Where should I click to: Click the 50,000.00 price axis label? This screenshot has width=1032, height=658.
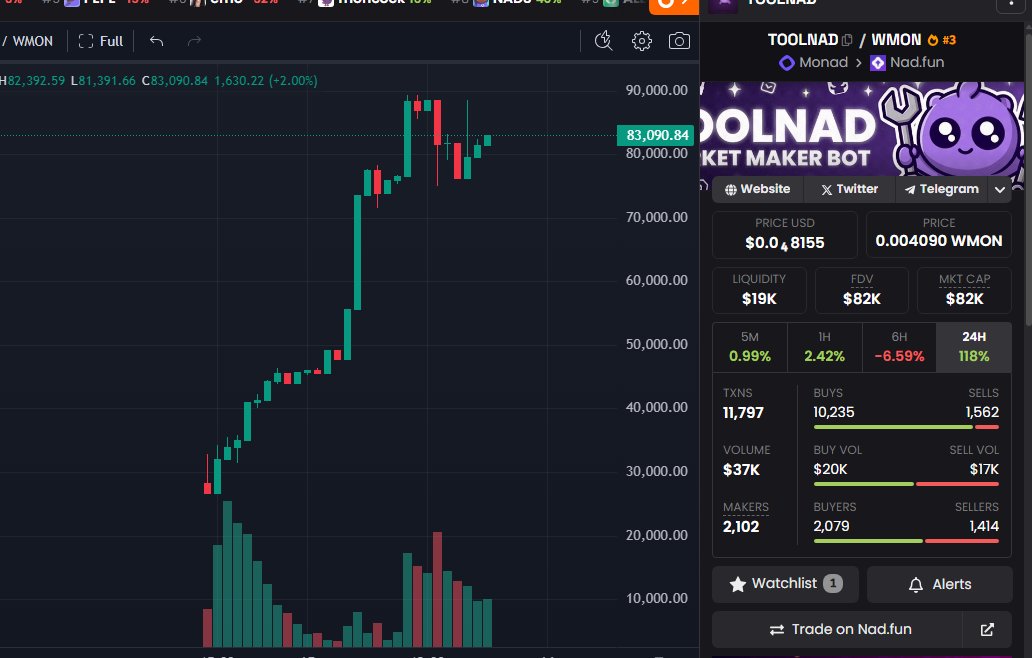[x=656, y=344]
